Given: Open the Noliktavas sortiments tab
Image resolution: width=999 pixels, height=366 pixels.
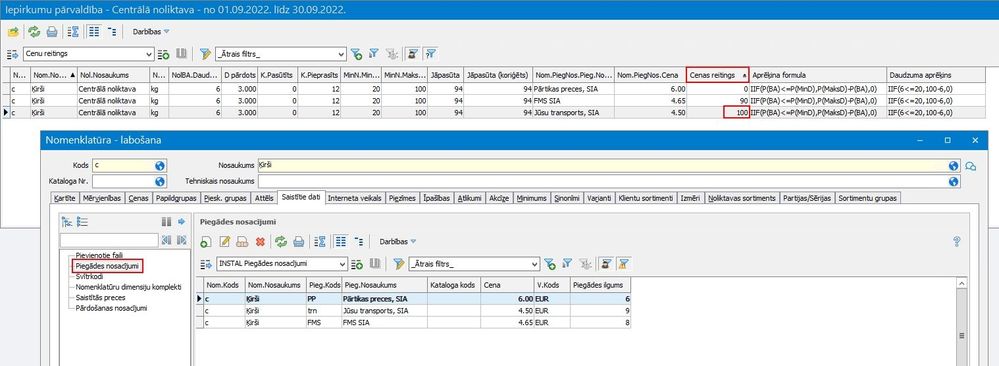Looking at the screenshot, I should pos(743,198).
